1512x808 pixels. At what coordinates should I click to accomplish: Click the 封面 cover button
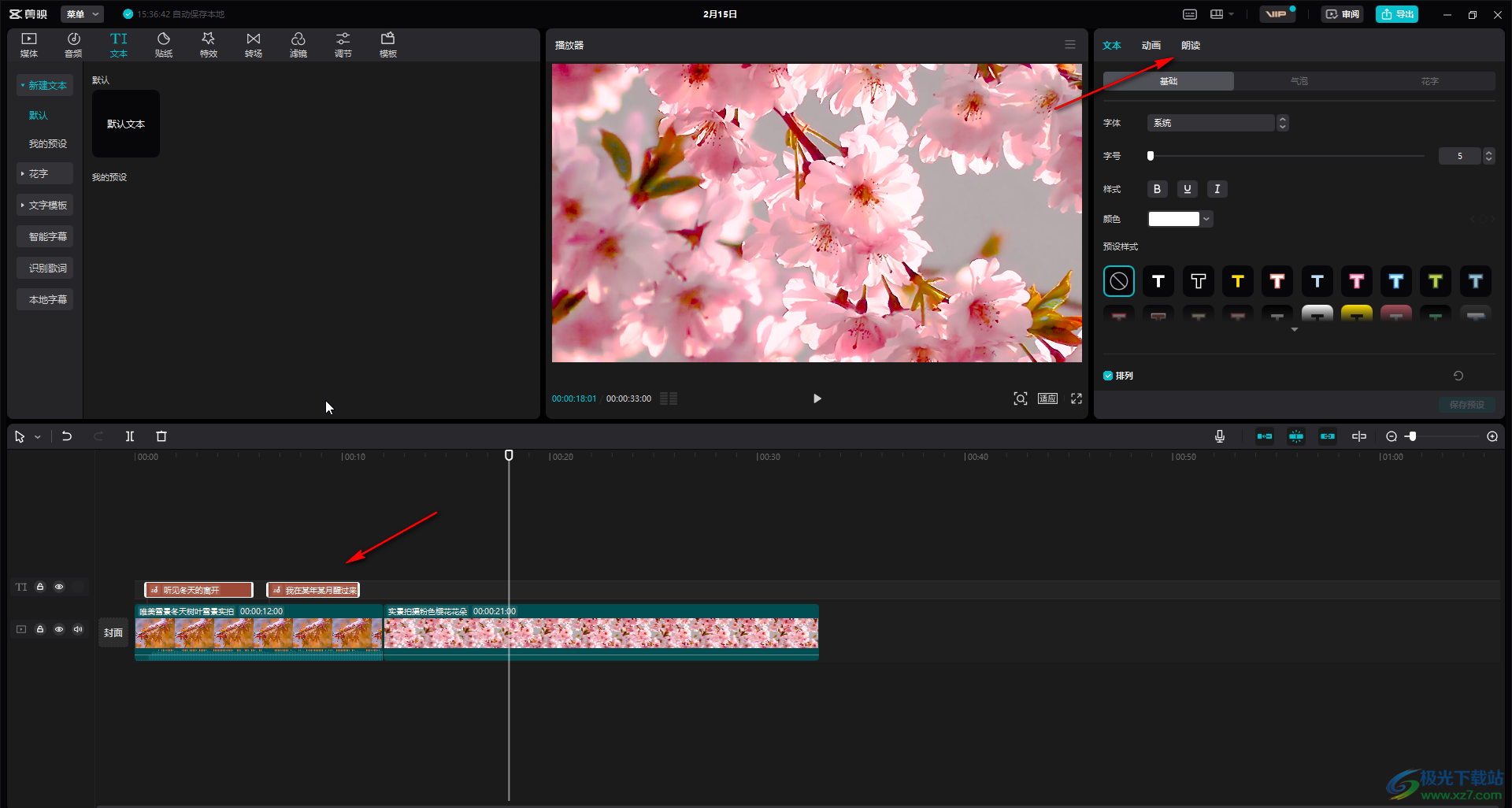[113, 632]
